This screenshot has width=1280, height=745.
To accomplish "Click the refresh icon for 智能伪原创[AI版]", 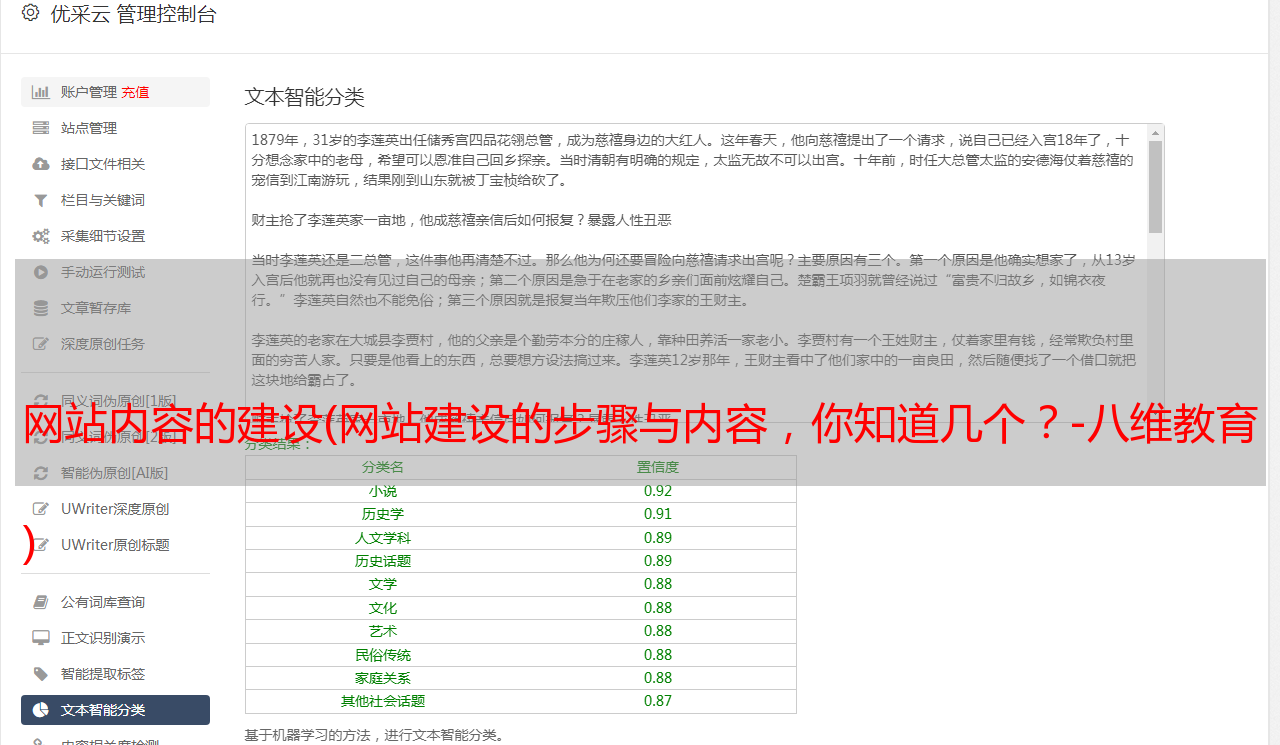I will pyautogui.click(x=41, y=473).
